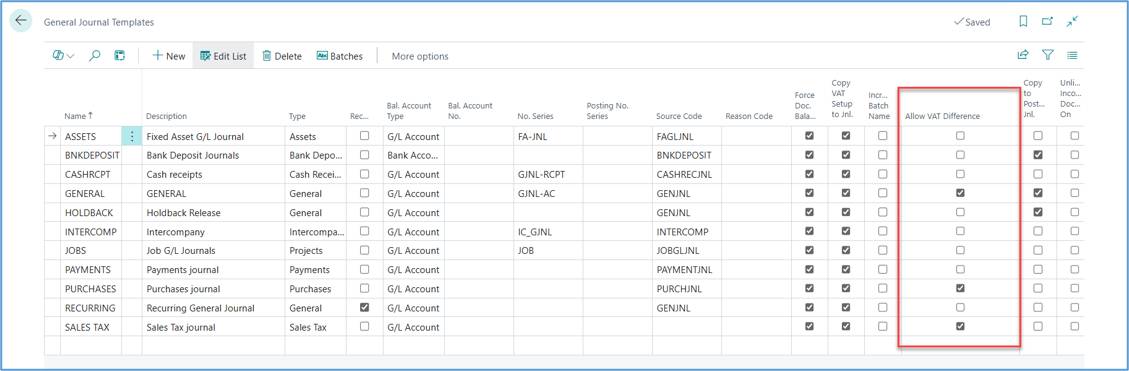The width and height of the screenshot is (1129, 371).
Task: Open Batches for the template
Action: [340, 55]
